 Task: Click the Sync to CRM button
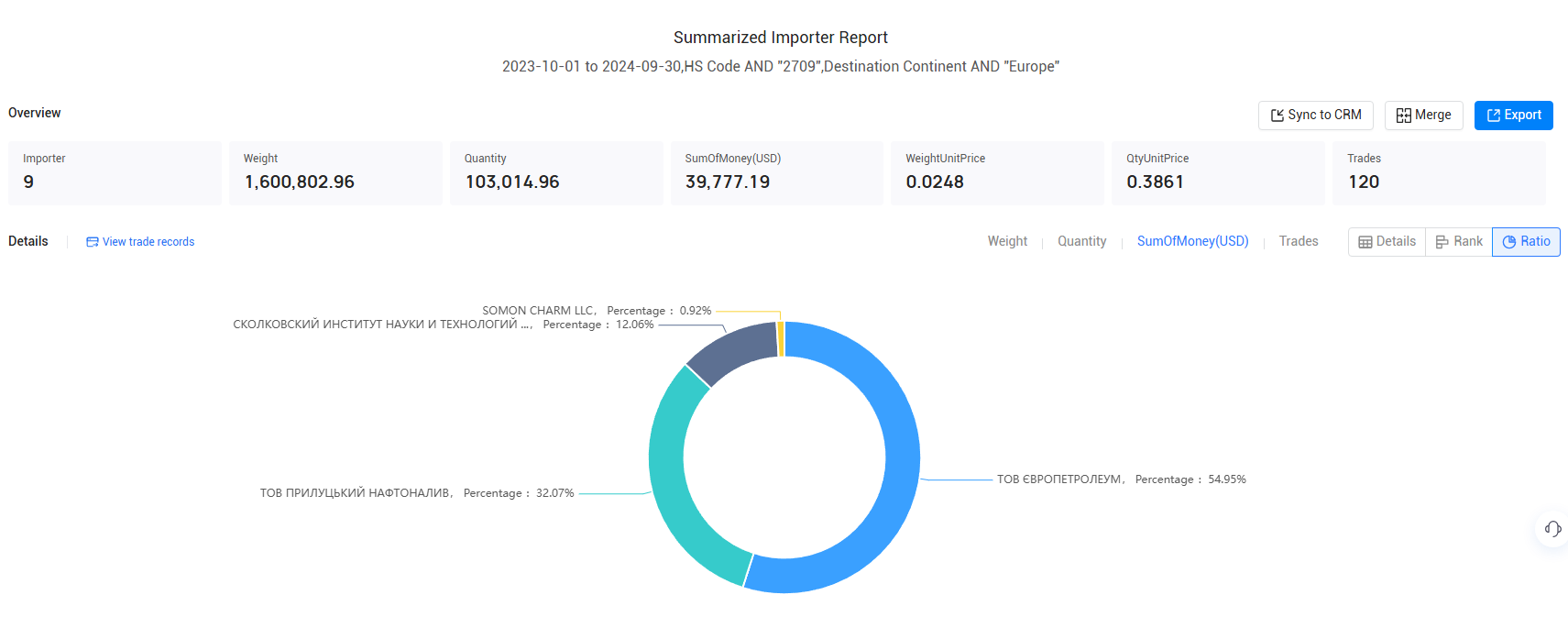pos(1315,116)
